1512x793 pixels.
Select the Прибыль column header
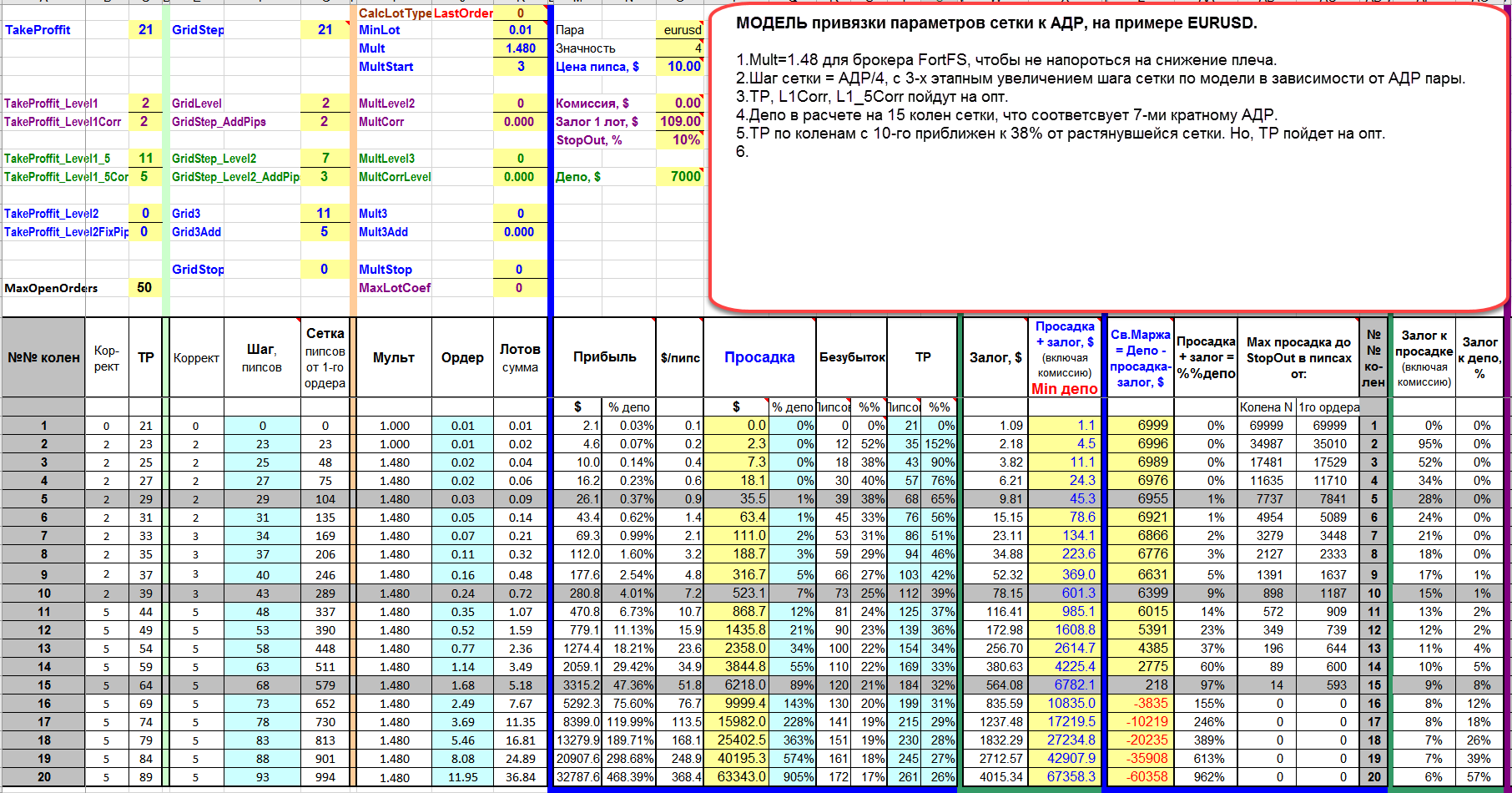[x=605, y=357]
